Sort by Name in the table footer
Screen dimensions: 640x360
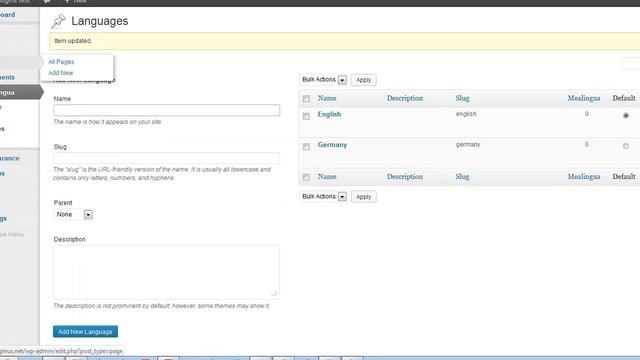327,177
